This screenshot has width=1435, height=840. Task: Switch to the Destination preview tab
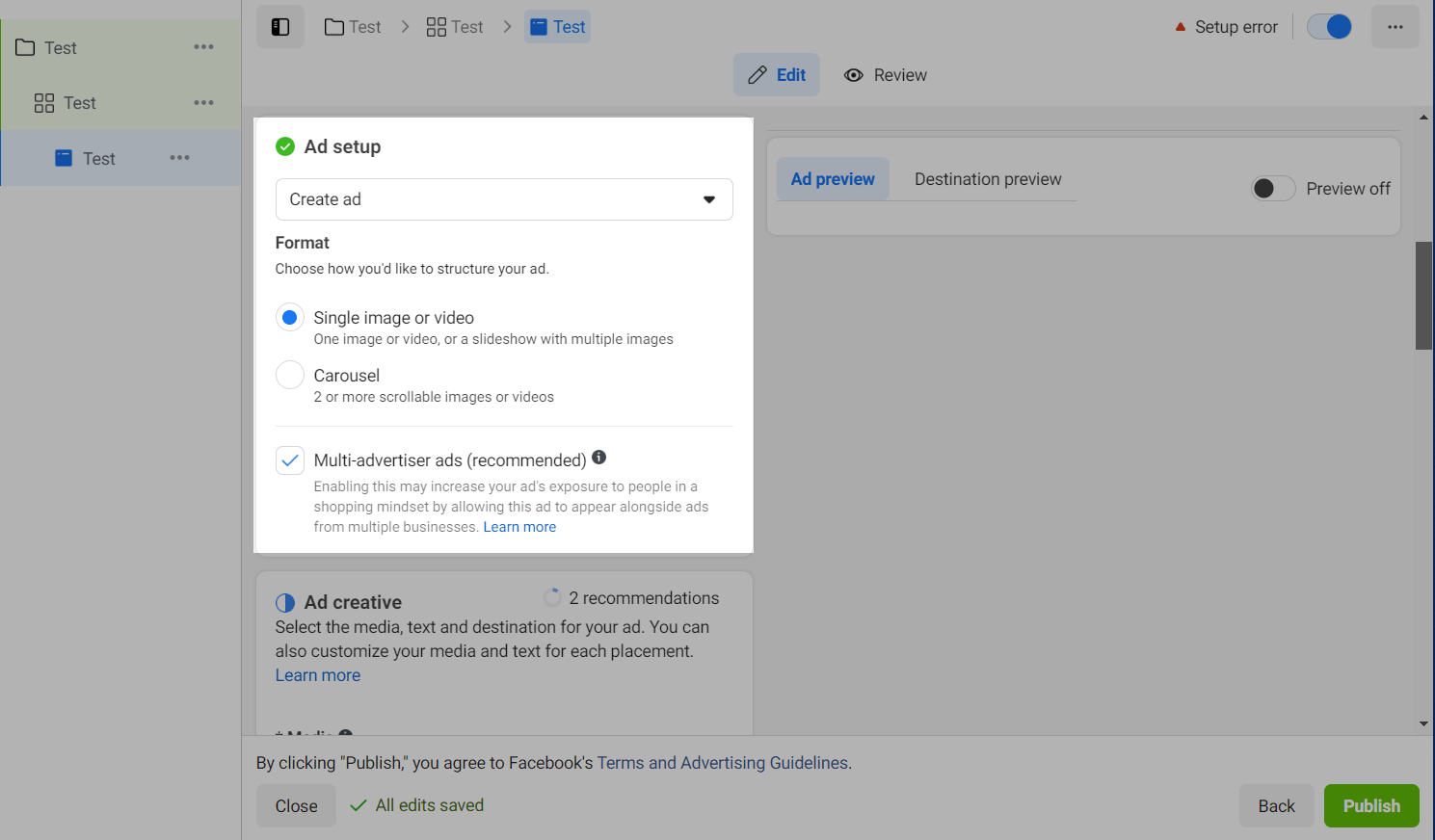coord(988,179)
